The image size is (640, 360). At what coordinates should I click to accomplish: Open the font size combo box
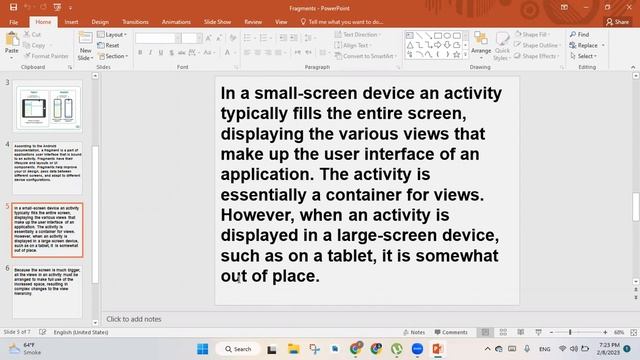coord(192,38)
